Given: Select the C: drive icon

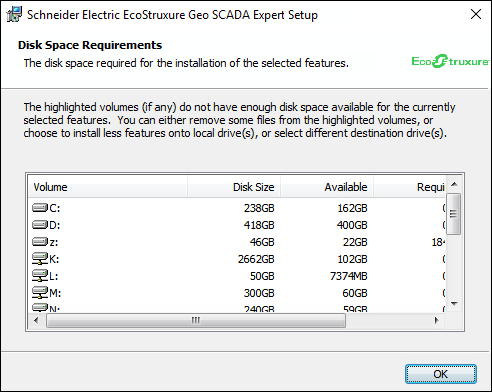Looking at the screenshot, I should pos(40,208).
